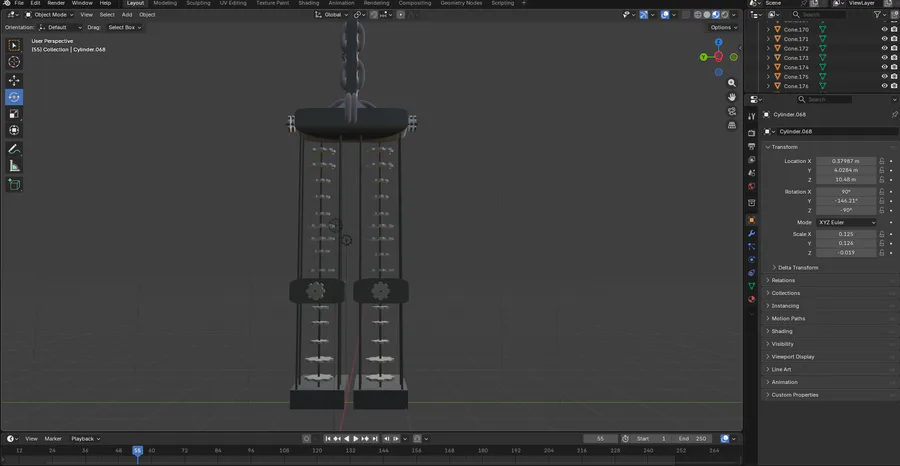Activate the 3D Cursor tool

click(x=14, y=62)
